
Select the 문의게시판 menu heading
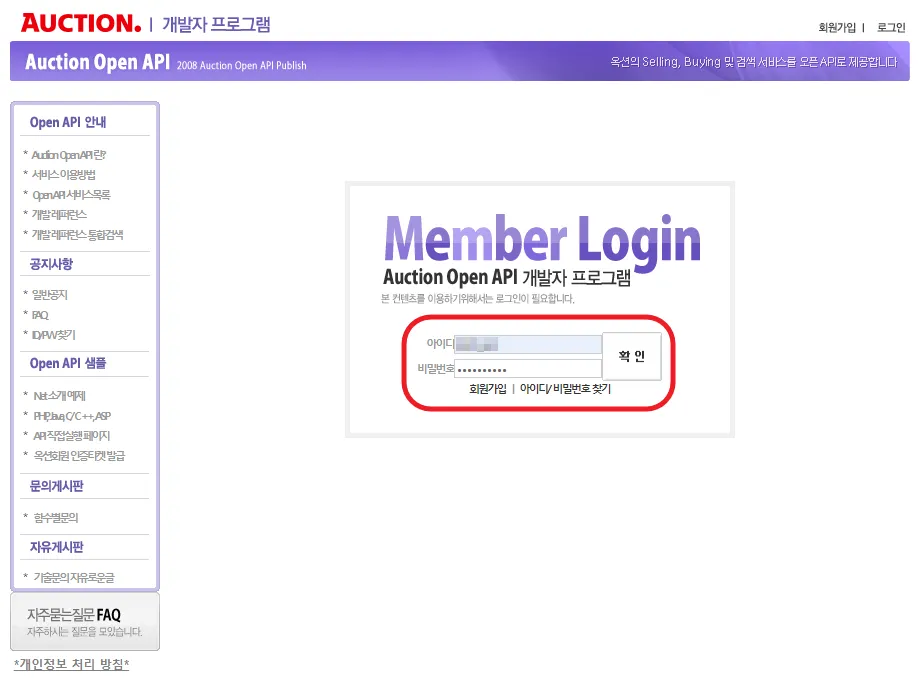tap(56, 486)
